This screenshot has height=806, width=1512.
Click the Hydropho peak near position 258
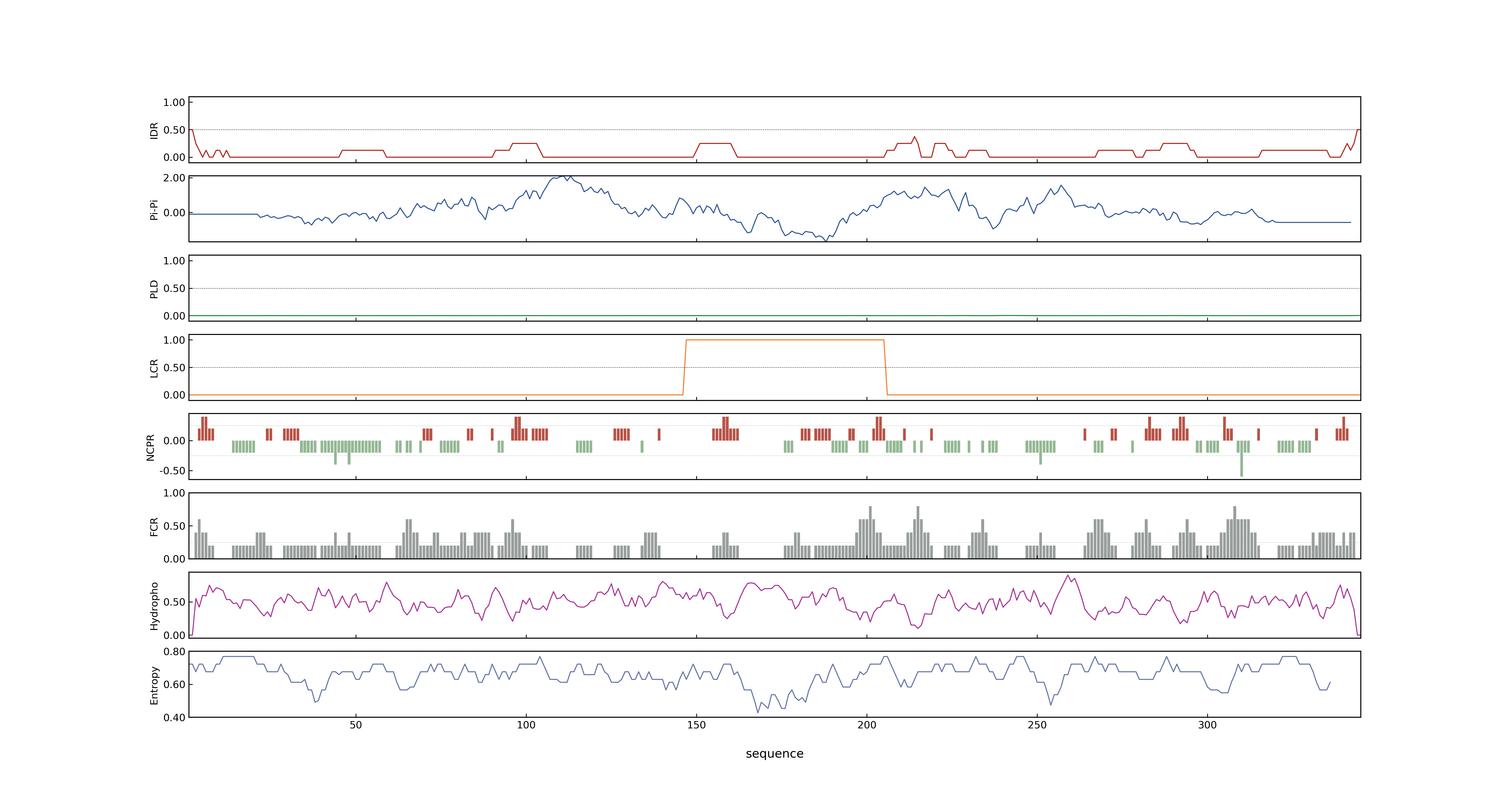click(x=1068, y=576)
